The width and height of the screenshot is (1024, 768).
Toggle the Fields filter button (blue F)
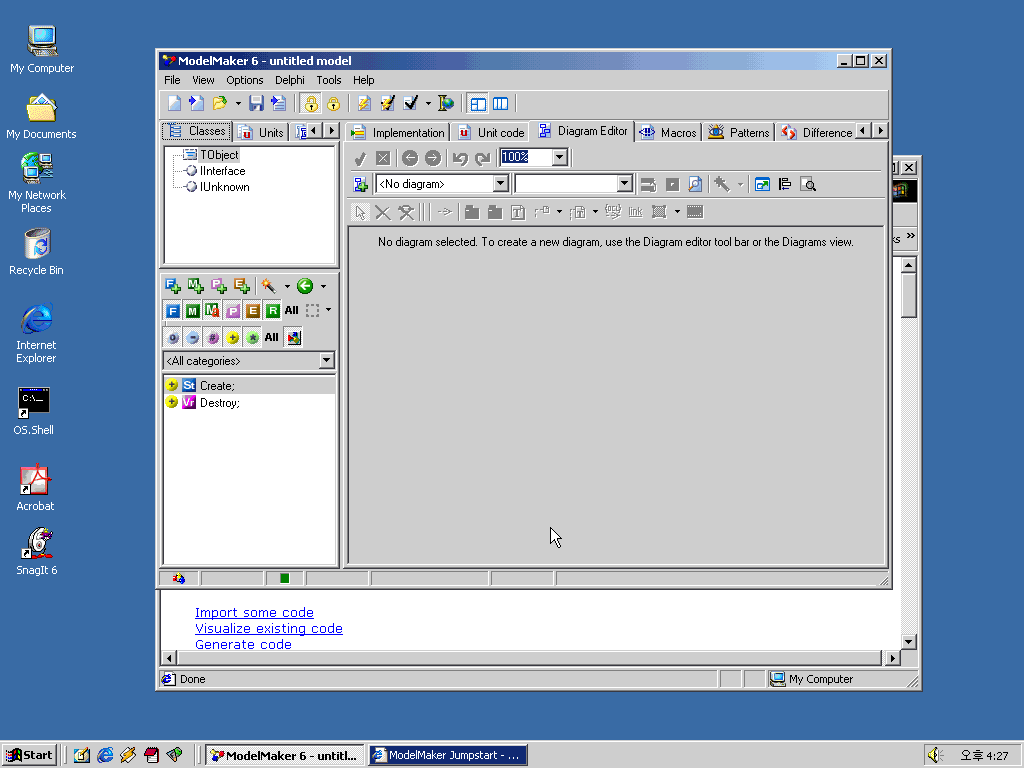[173, 311]
